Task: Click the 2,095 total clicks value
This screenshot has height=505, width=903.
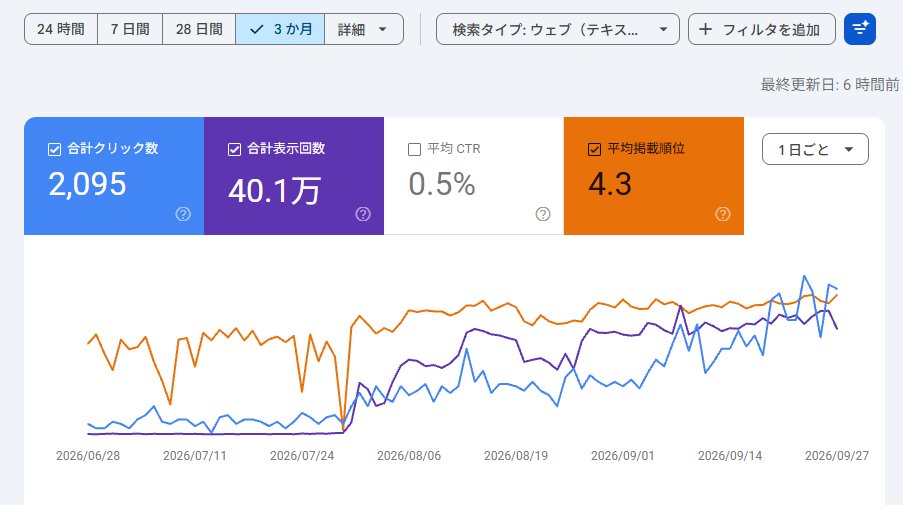Action: [x=87, y=184]
